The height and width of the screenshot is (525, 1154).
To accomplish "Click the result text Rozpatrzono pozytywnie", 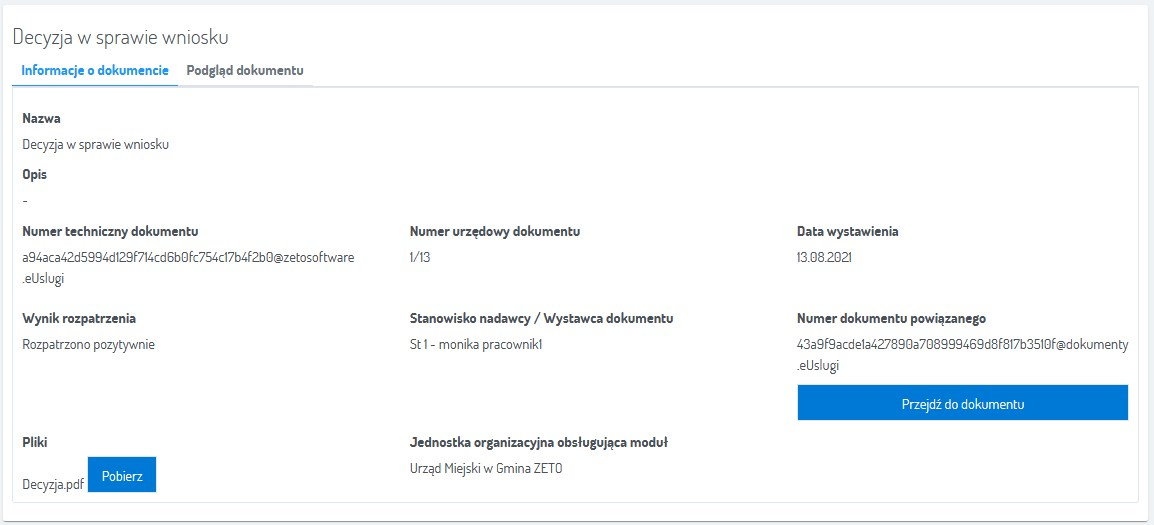I will (89, 345).
